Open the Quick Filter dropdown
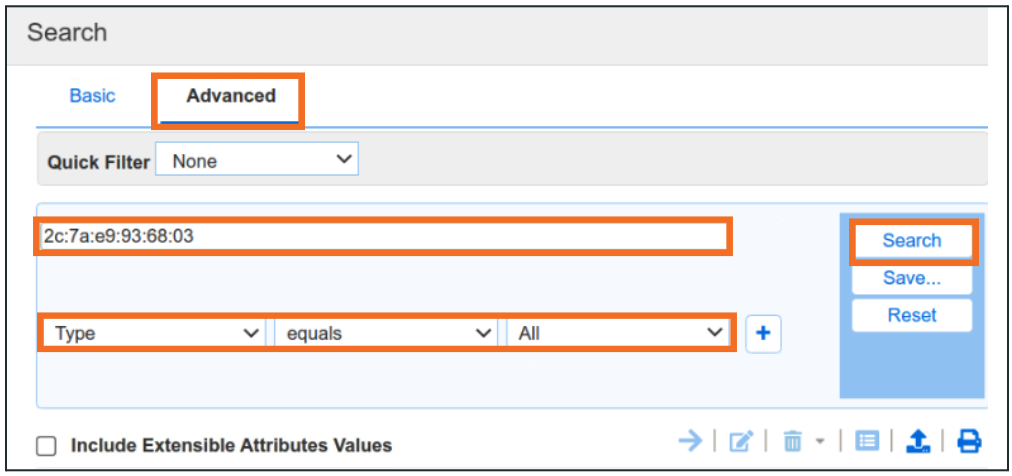This screenshot has height=476, width=1012. (x=257, y=161)
